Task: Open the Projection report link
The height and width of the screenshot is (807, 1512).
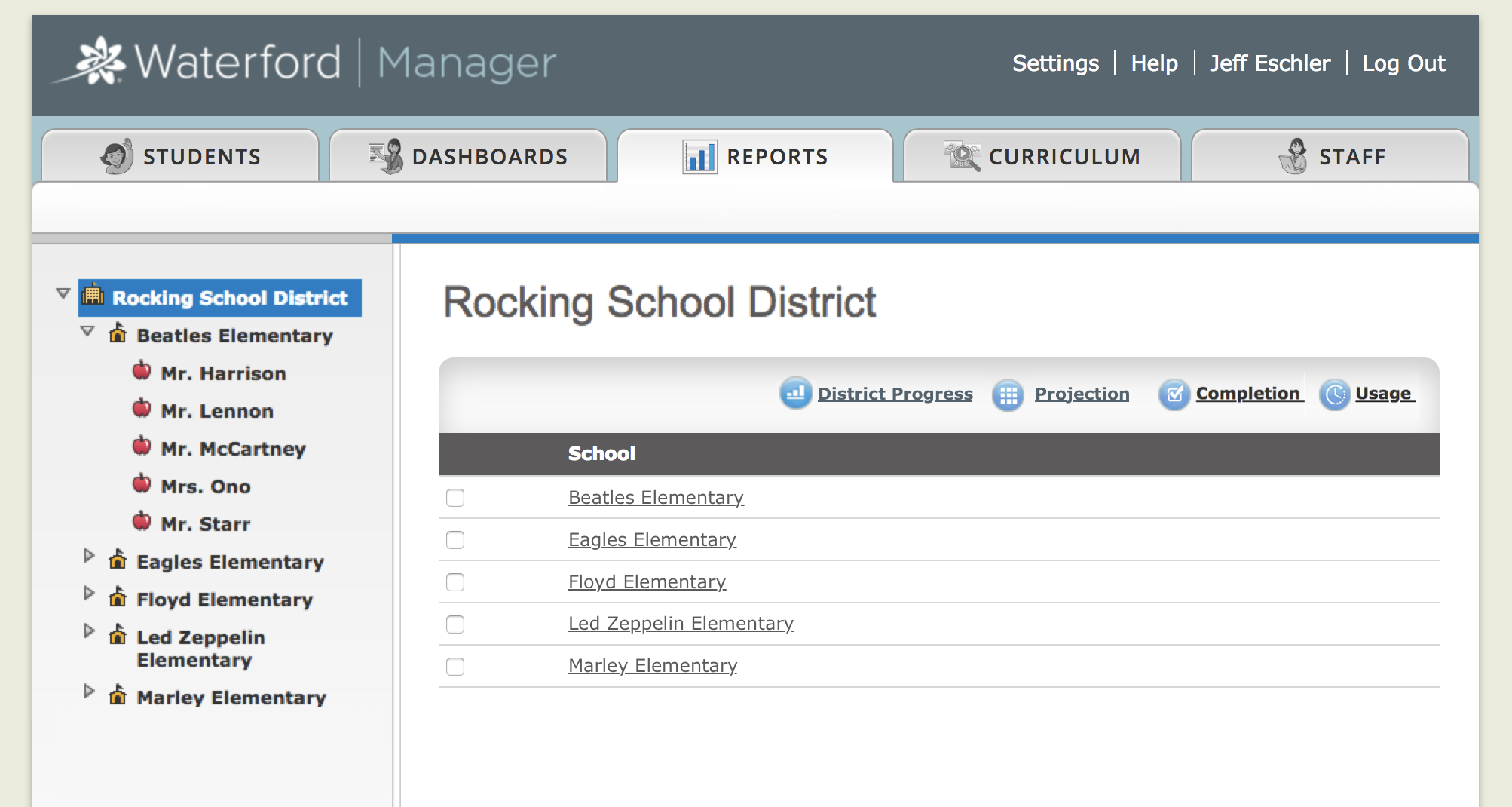Action: click(x=1082, y=394)
